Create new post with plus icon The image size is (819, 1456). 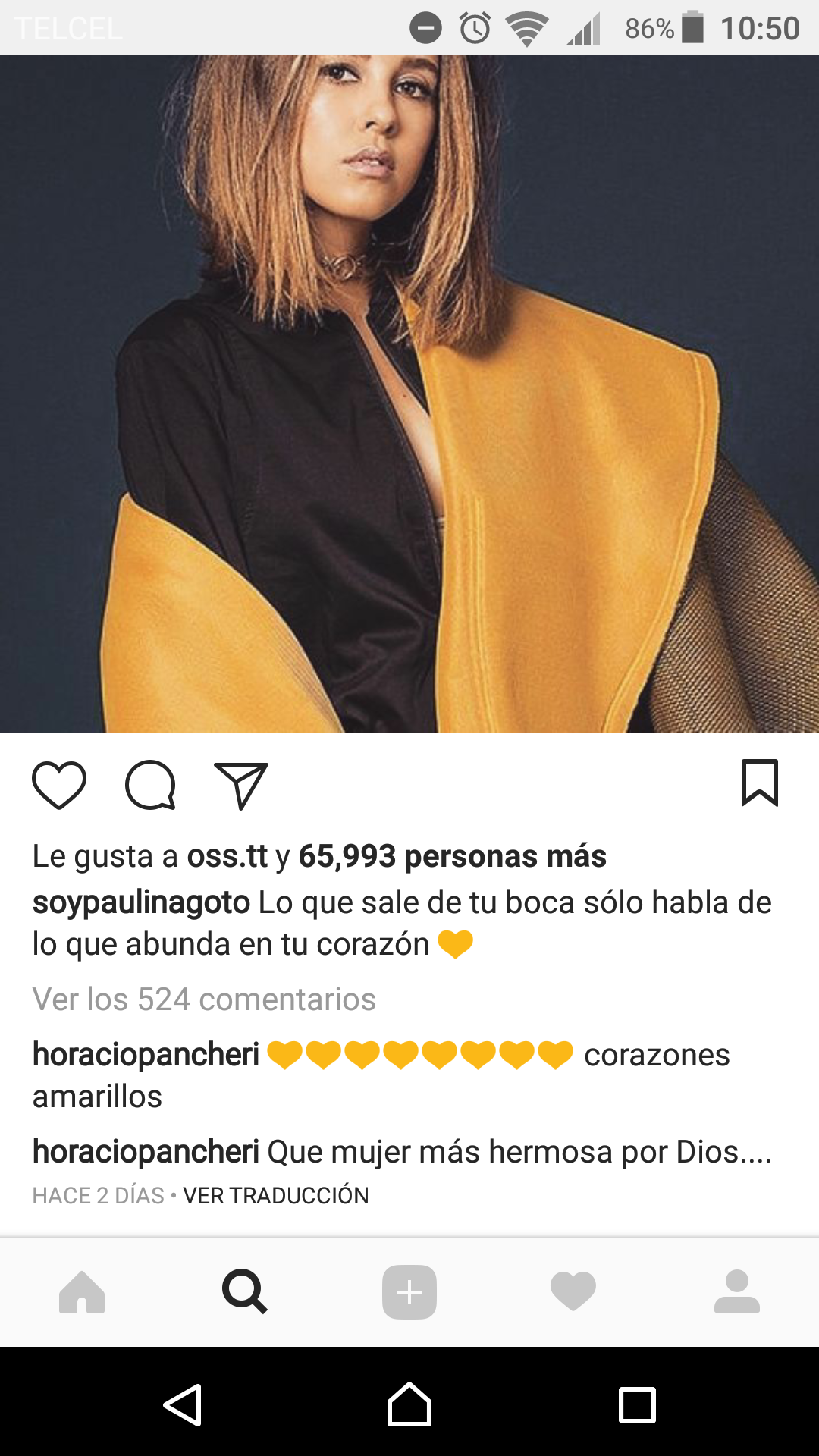(409, 1291)
